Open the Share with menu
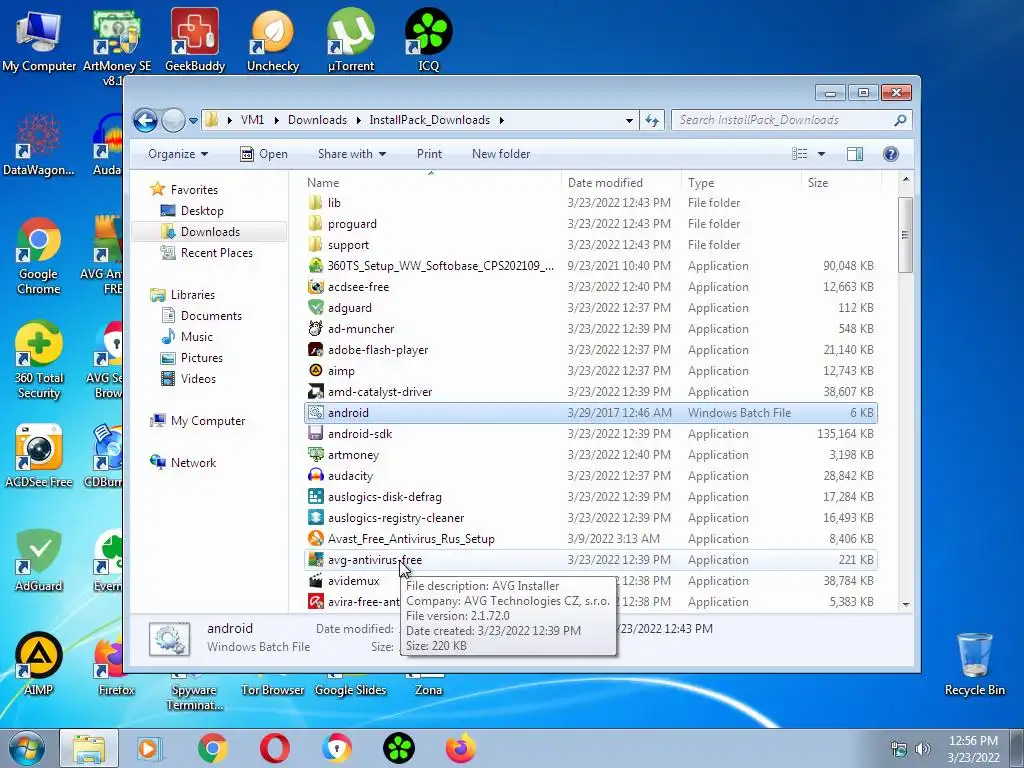Image resolution: width=1024 pixels, height=768 pixels. click(x=351, y=154)
